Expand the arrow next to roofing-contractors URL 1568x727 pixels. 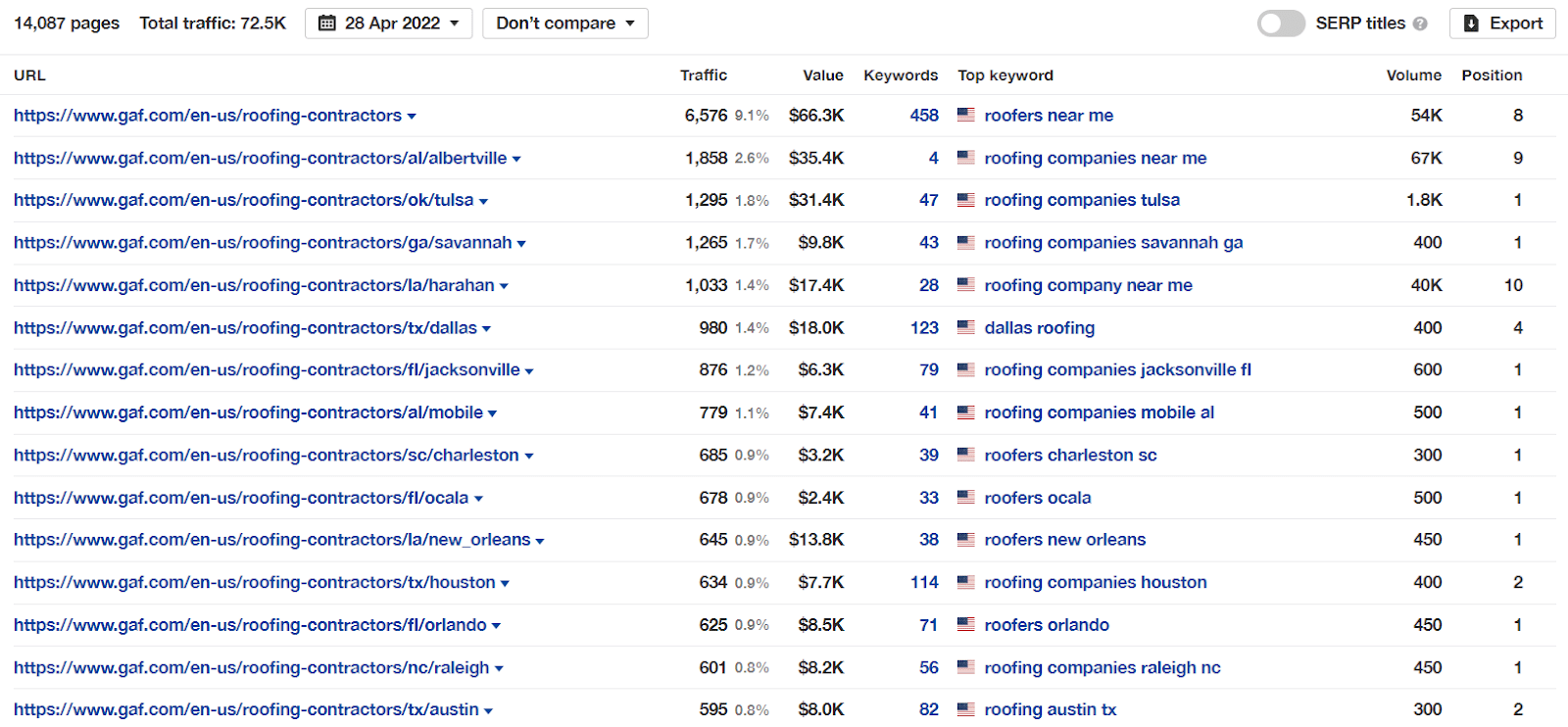click(412, 117)
